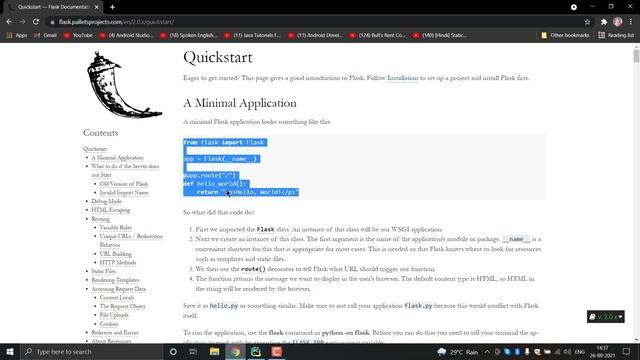Open the Spoken English bookmark
The width and height of the screenshot is (640, 360).
189,36
